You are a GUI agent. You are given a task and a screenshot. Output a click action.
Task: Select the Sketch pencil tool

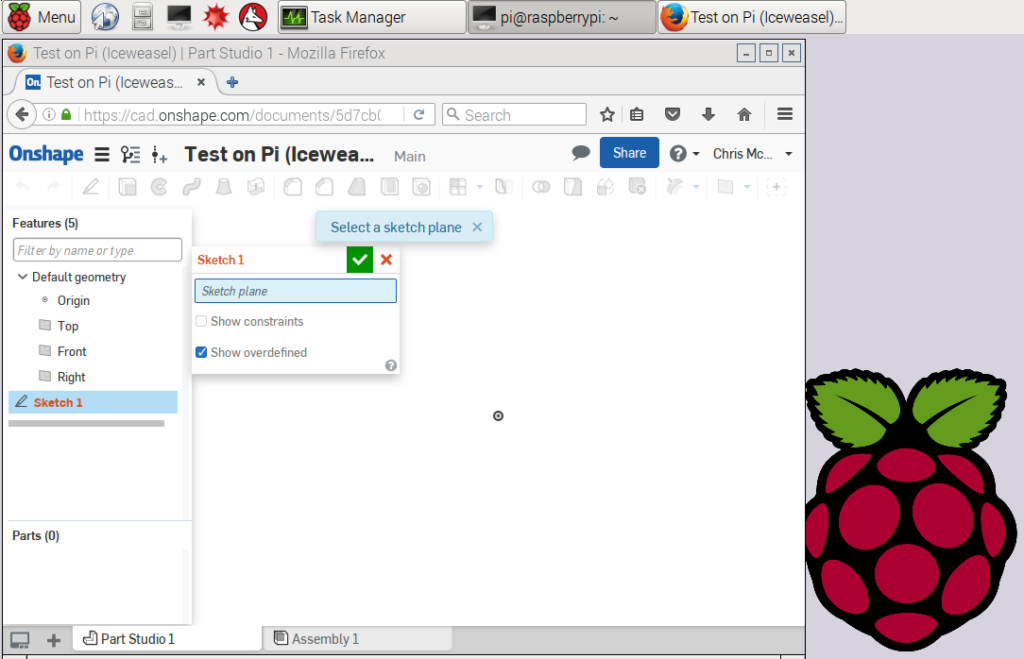point(90,187)
